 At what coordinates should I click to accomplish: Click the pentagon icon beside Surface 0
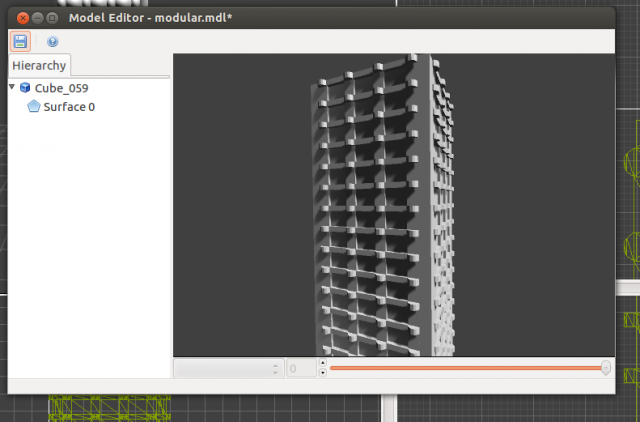coord(34,106)
